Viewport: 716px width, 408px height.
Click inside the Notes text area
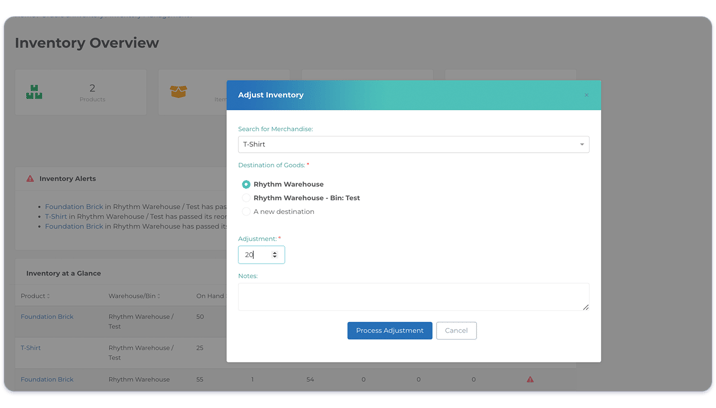pyautogui.click(x=413, y=297)
